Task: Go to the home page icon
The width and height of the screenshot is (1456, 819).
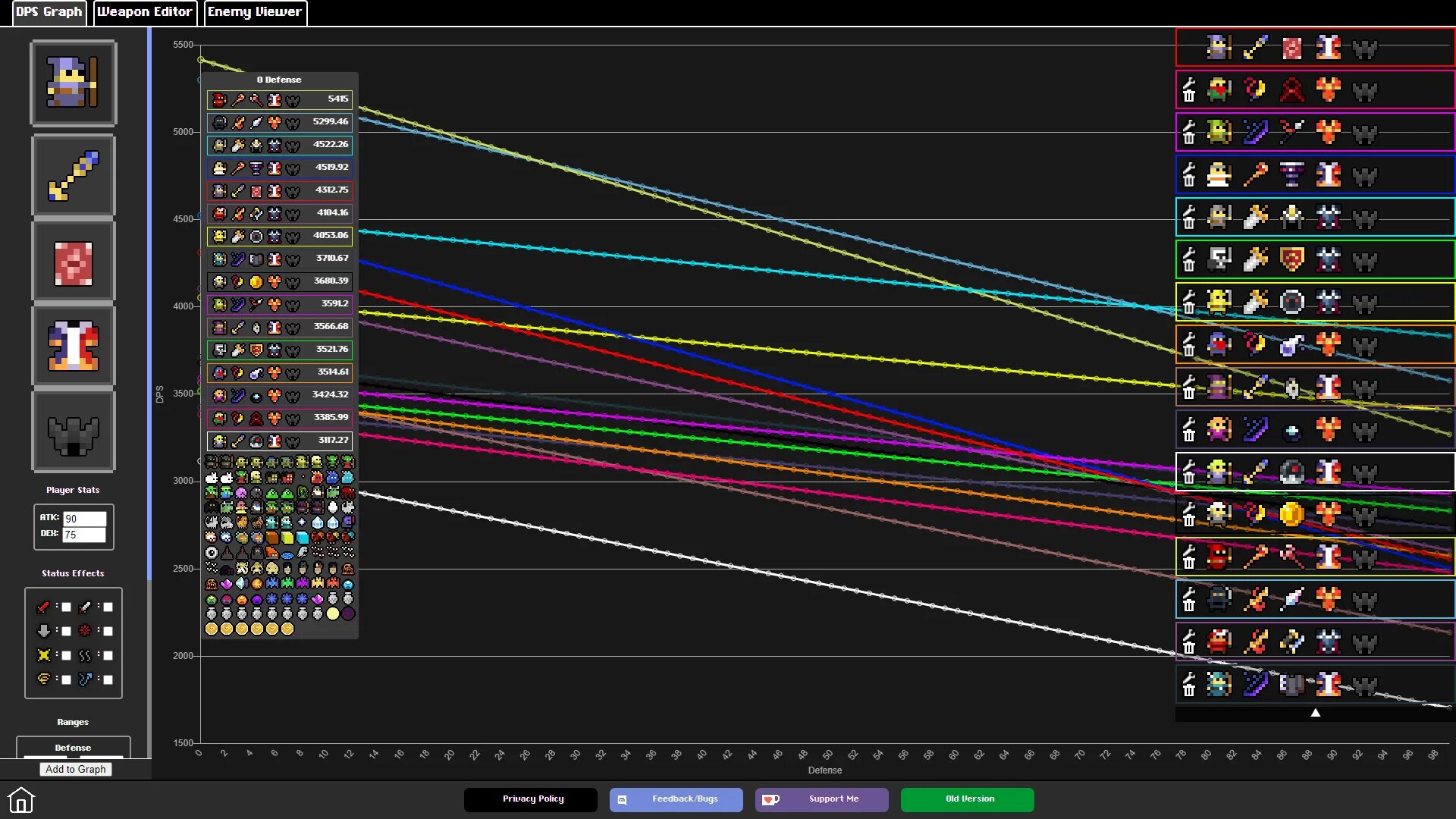Action: click(21, 800)
